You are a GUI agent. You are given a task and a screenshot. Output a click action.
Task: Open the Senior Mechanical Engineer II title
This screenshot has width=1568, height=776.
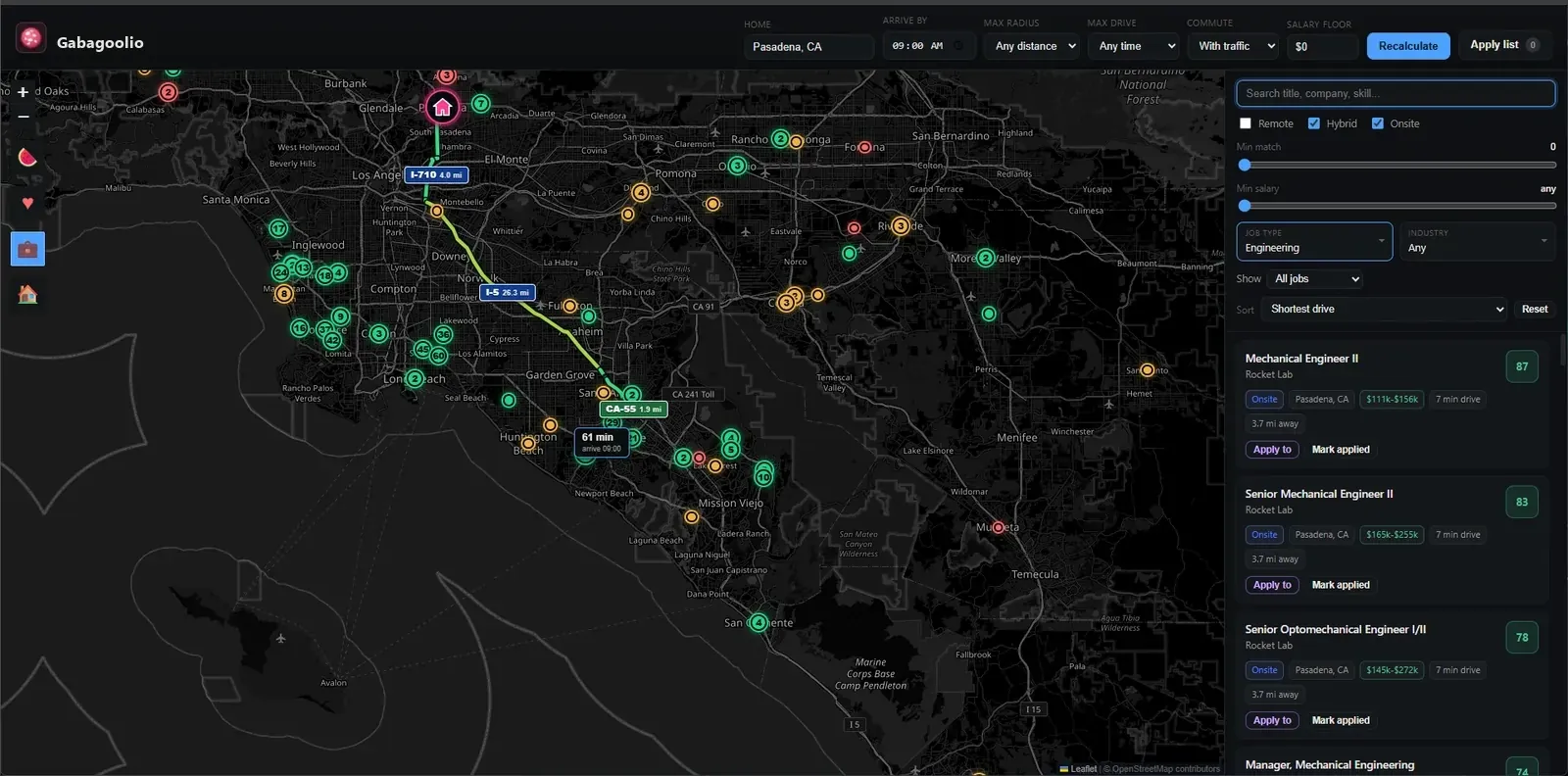point(1319,494)
